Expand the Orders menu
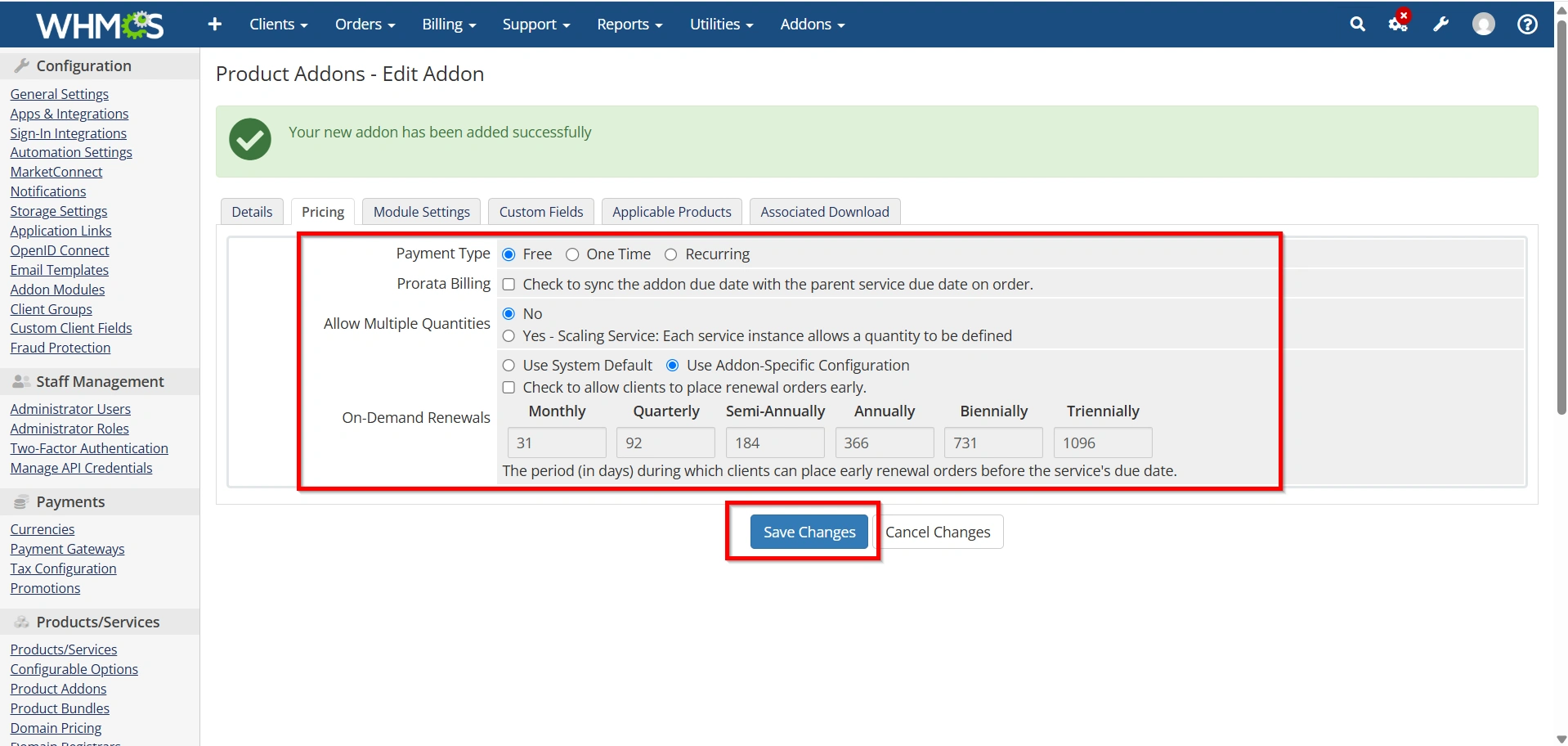Viewport: 1568px width, 746px height. click(365, 25)
